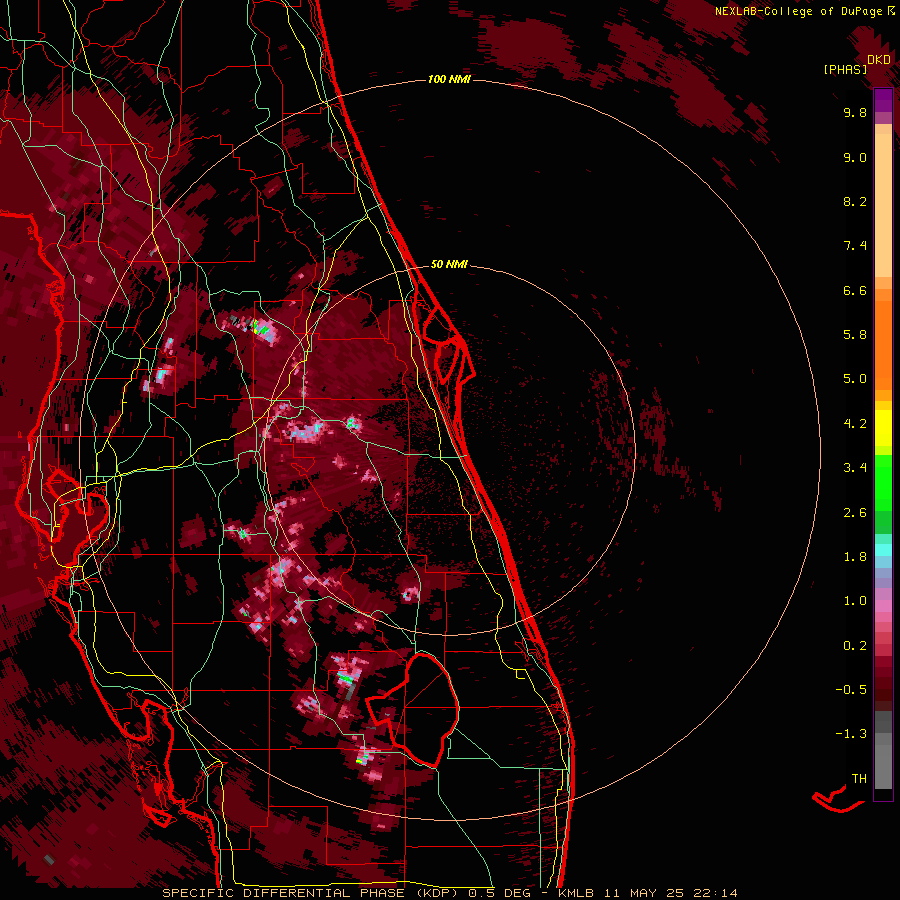Click the 100 NMI range ring label

pos(449,79)
